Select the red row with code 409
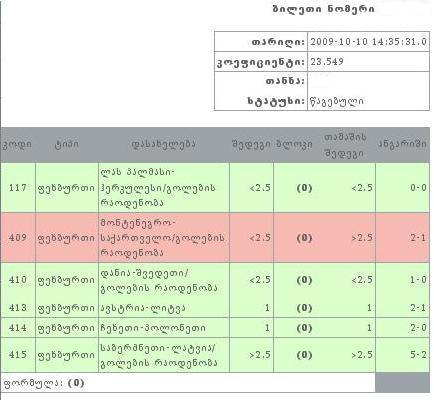The width and height of the screenshot is (434, 400). click(x=215, y=238)
